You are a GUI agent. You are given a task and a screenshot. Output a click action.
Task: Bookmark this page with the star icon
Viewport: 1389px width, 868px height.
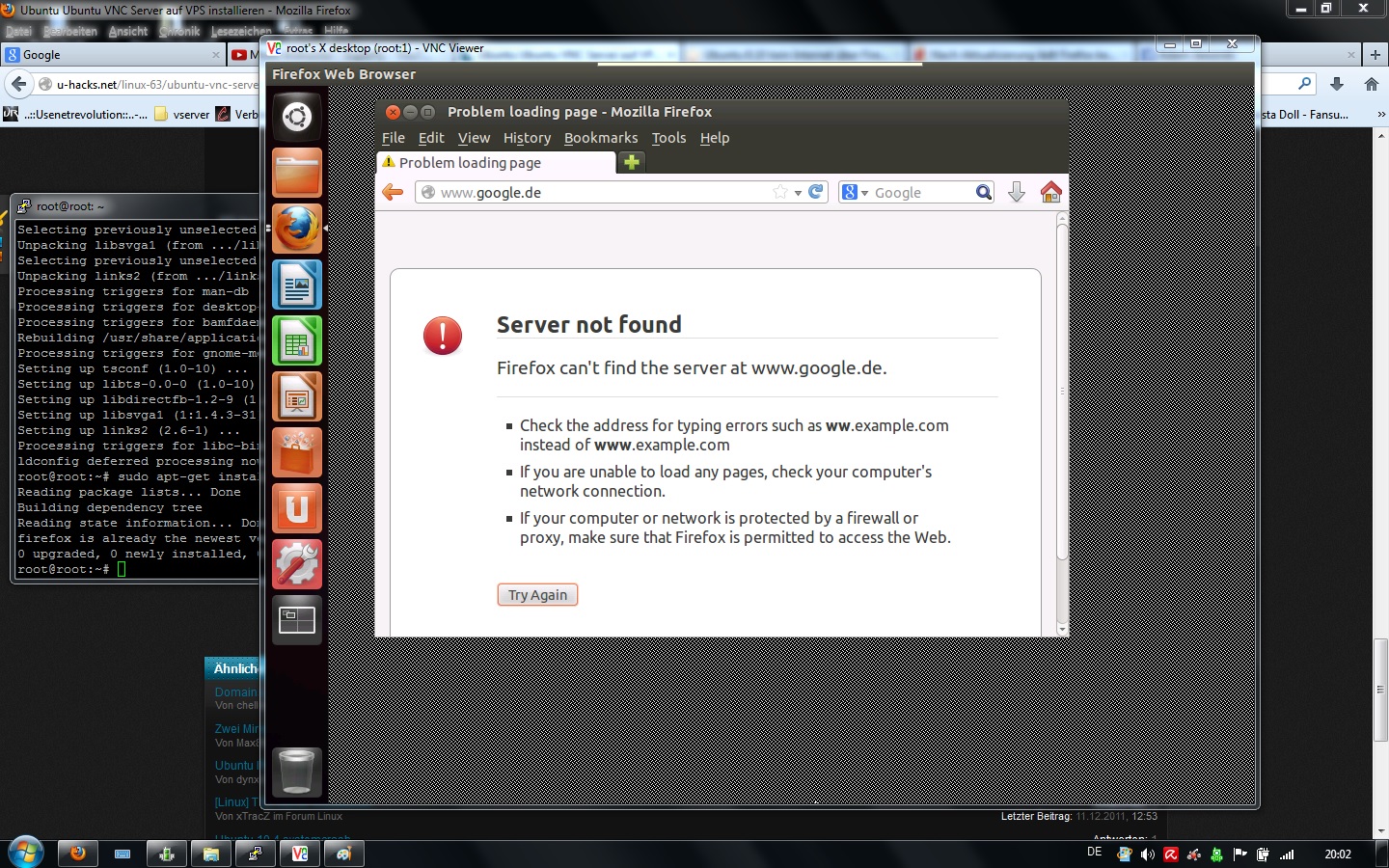(x=779, y=192)
